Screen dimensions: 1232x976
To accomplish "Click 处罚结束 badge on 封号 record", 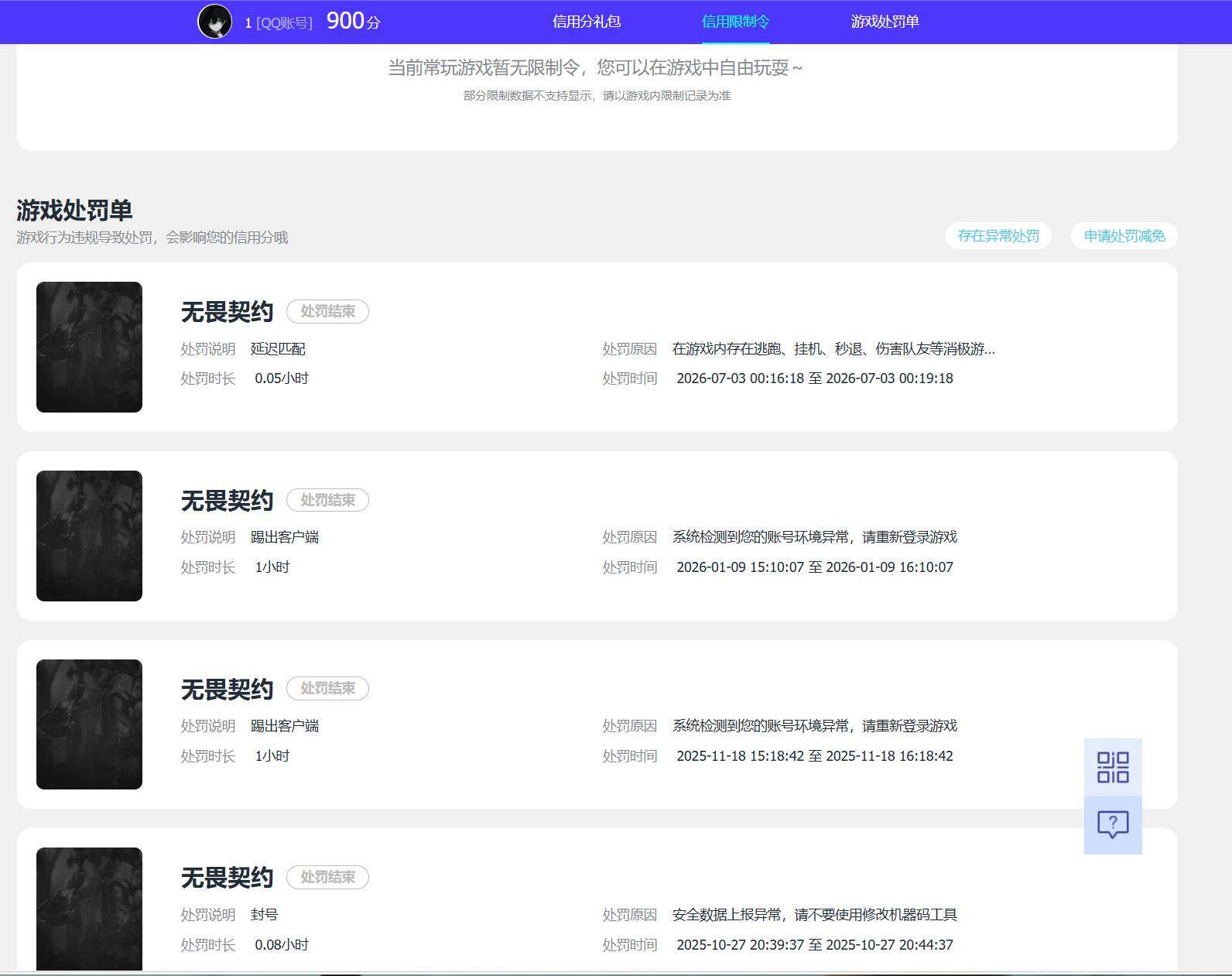I will (x=327, y=877).
